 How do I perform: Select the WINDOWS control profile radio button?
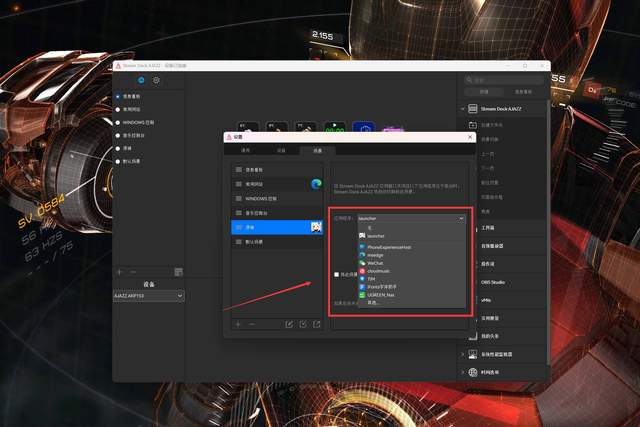tap(119, 122)
